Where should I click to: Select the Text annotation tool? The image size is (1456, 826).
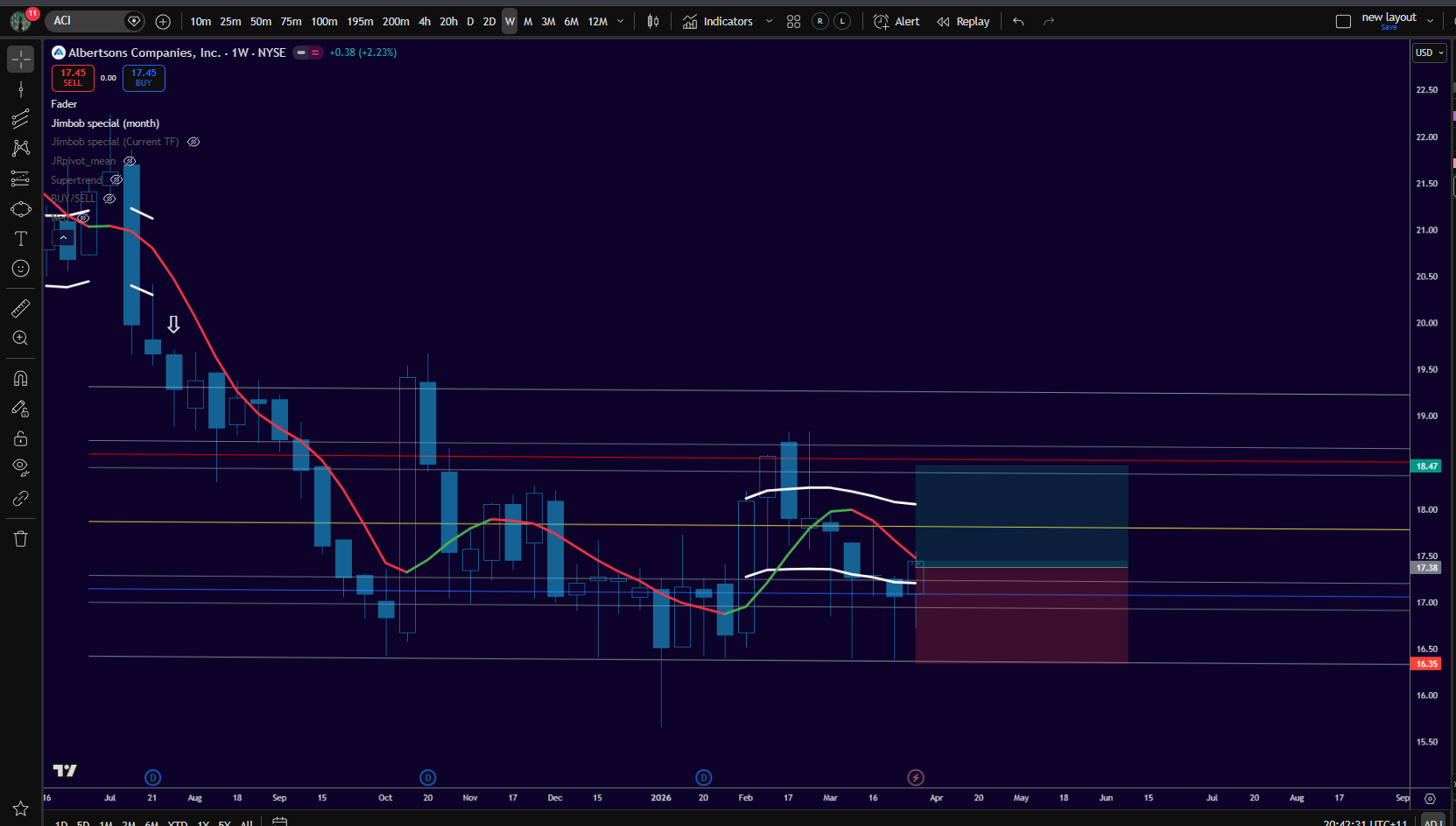pos(20,239)
